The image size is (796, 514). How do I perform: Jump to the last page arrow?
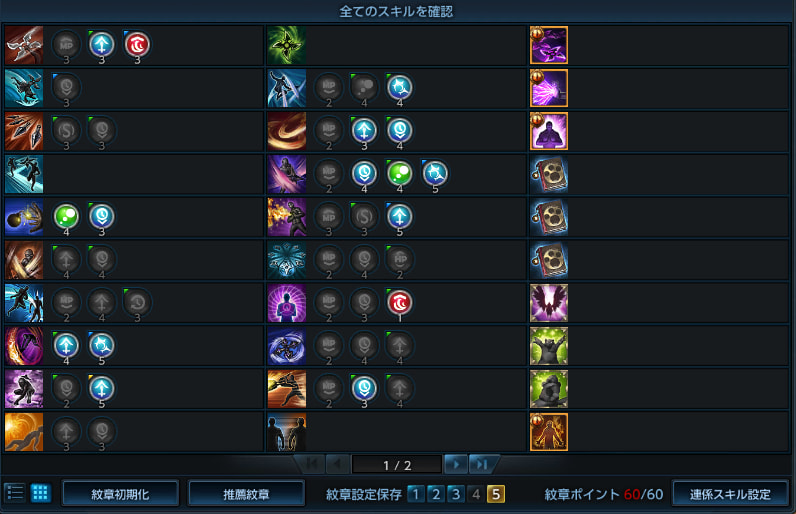(482, 464)
